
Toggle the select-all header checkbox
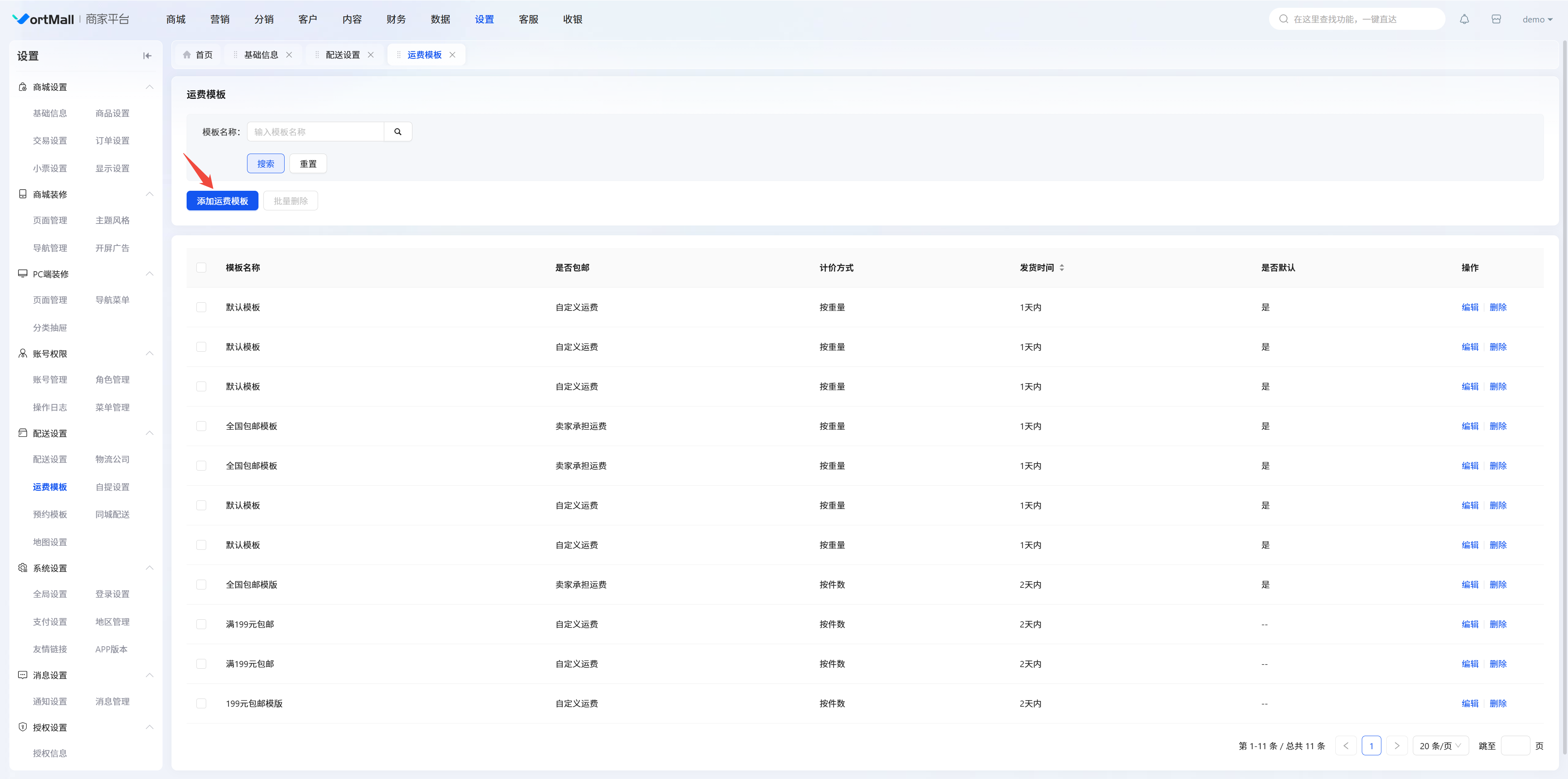click(201, 268)
